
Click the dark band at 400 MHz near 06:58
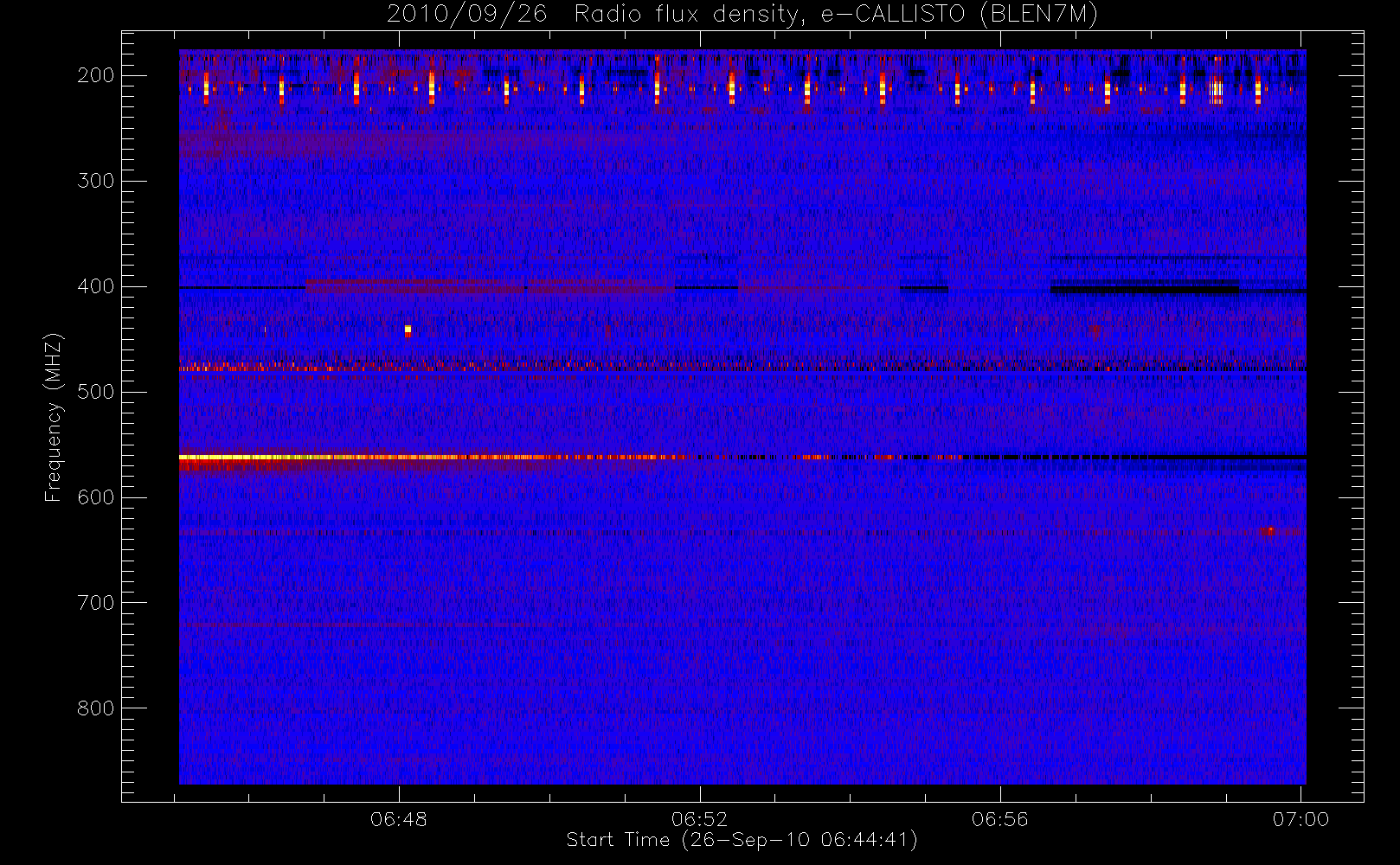click(x=1144, y=288)
